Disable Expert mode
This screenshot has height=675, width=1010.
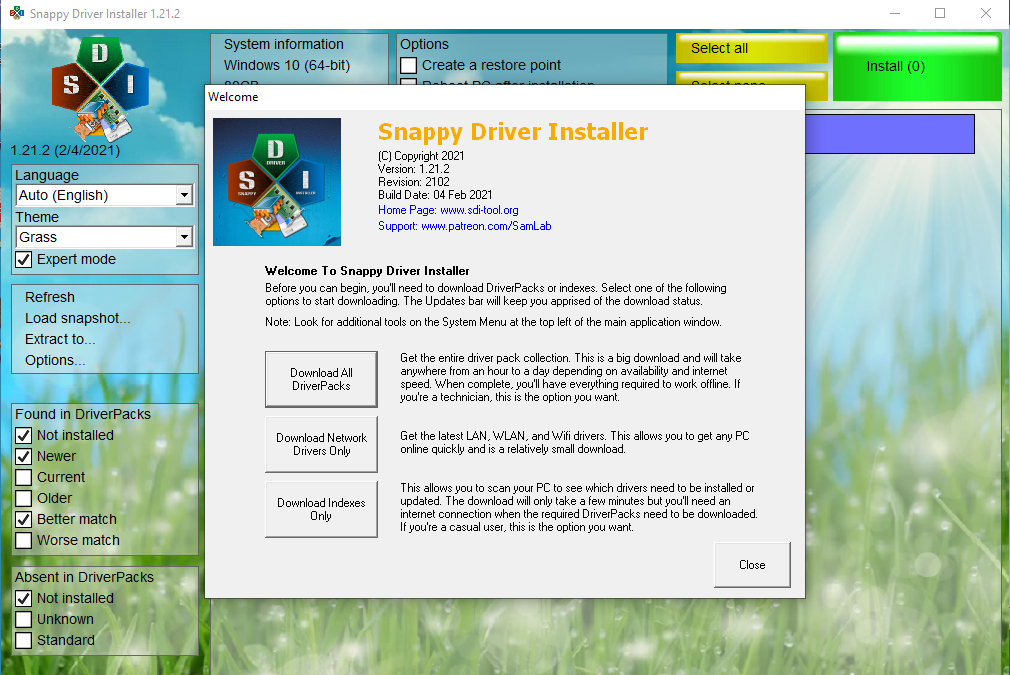[x=23, y=259]
